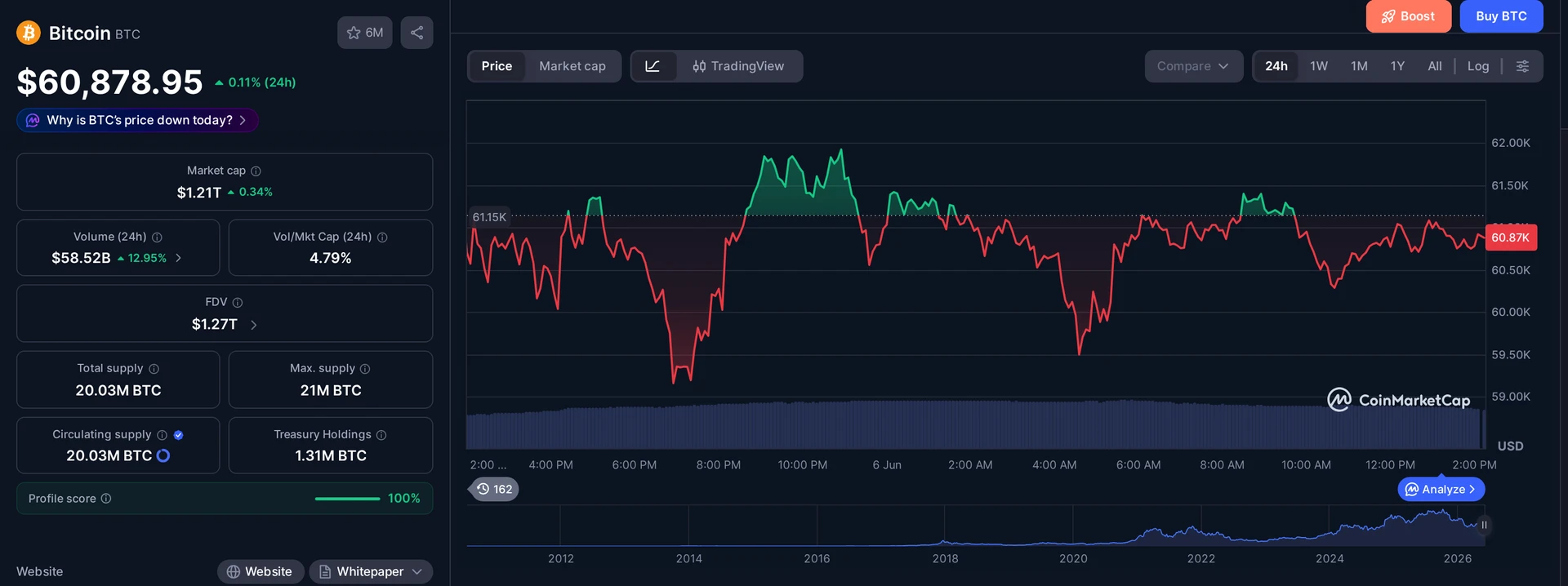Open chart settings sliders icon
Viewport: 1568px width, 586px height.
[1522, 66]
